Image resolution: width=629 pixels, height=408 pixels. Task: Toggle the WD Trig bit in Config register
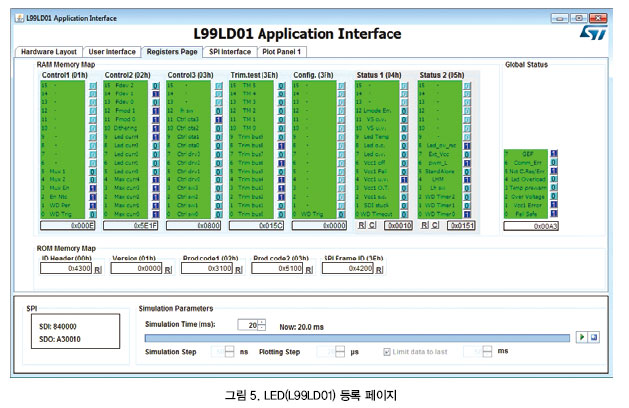click(341, 214)
